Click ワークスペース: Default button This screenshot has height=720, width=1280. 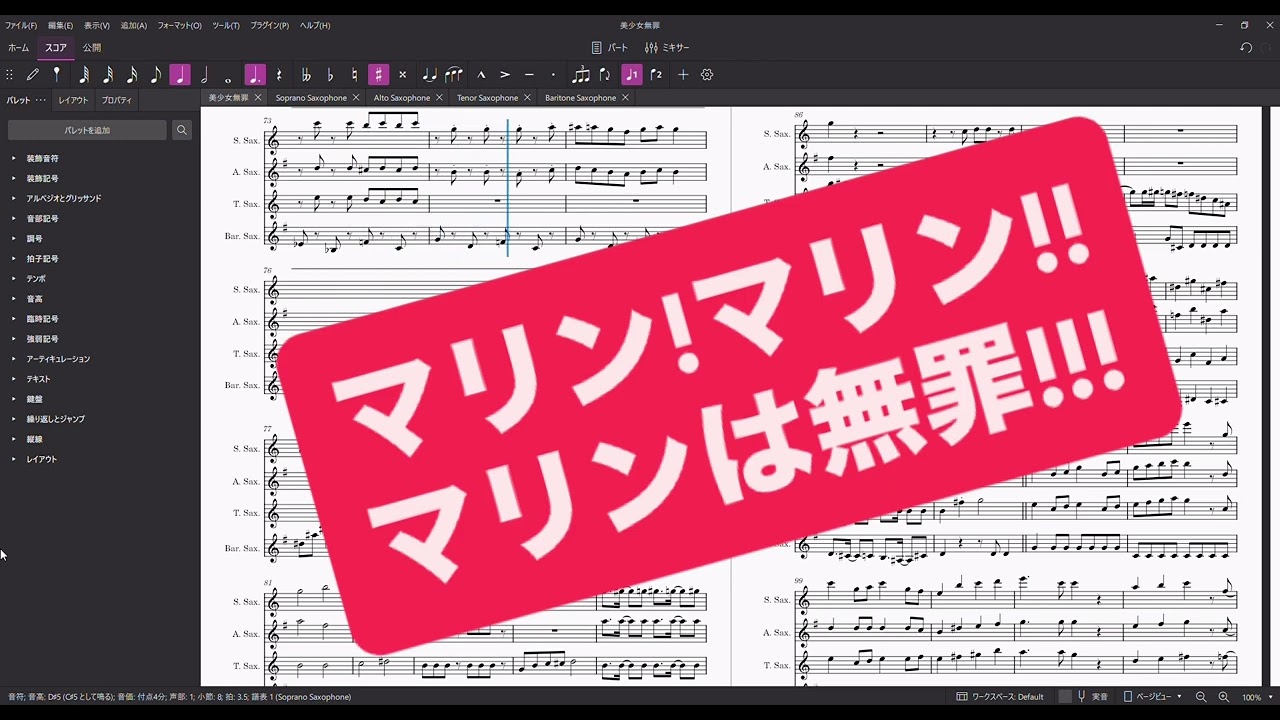[x=1000, y=697]
